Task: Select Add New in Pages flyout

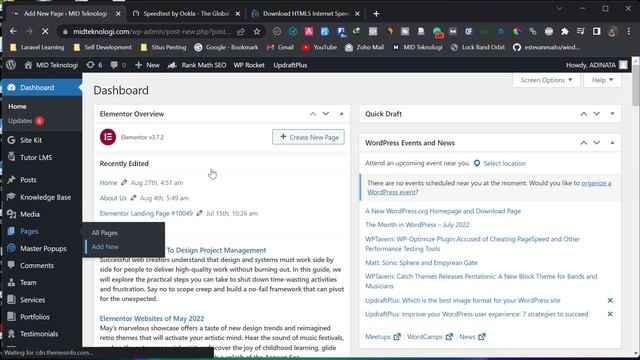Action: click(105, 247)
